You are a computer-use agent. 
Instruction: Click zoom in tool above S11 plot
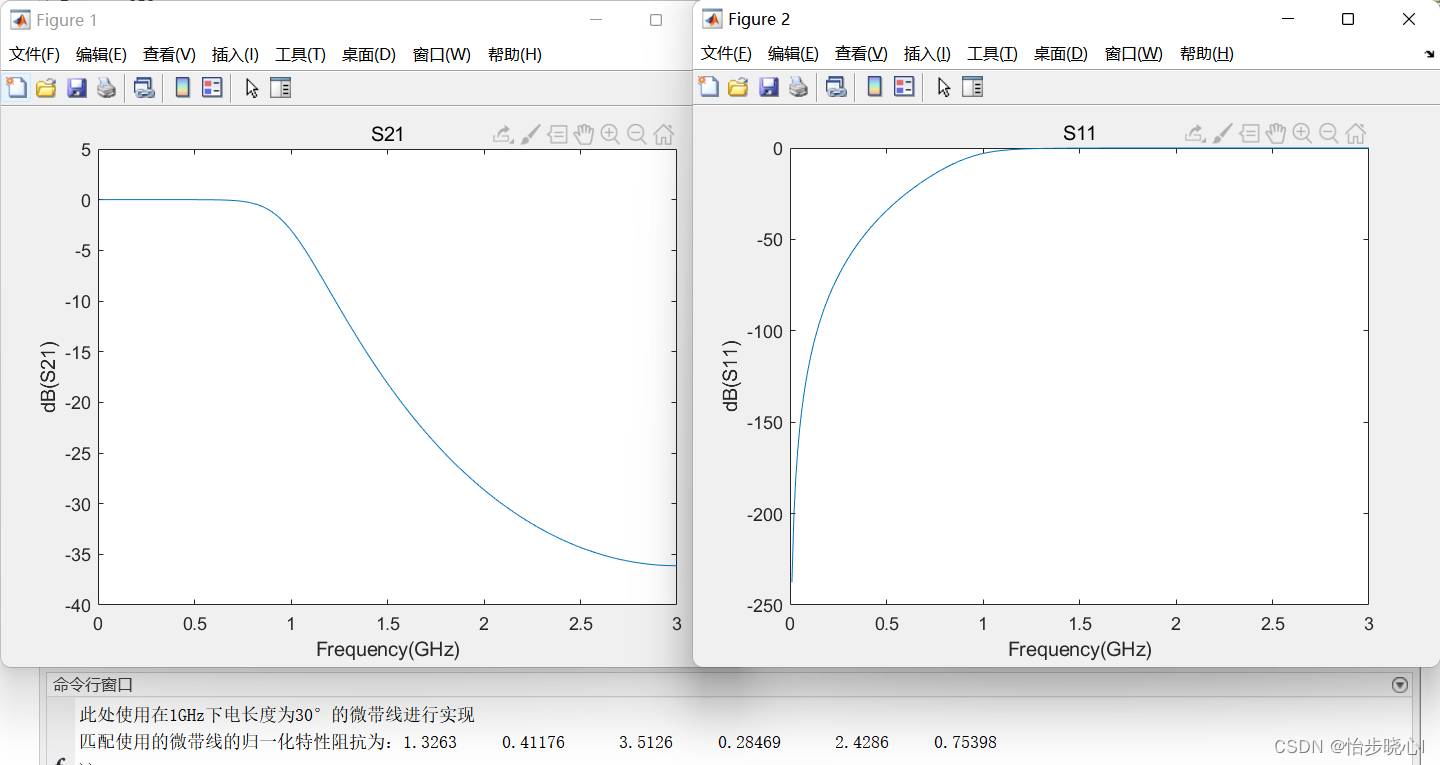(x=1302, y=133)
